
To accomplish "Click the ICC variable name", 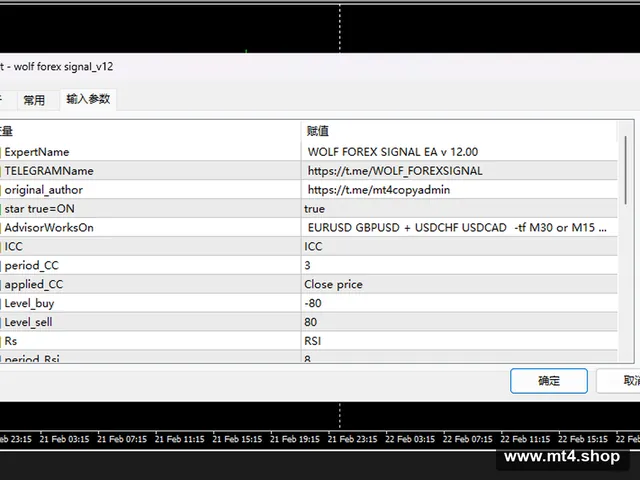I will pos(13,247).
